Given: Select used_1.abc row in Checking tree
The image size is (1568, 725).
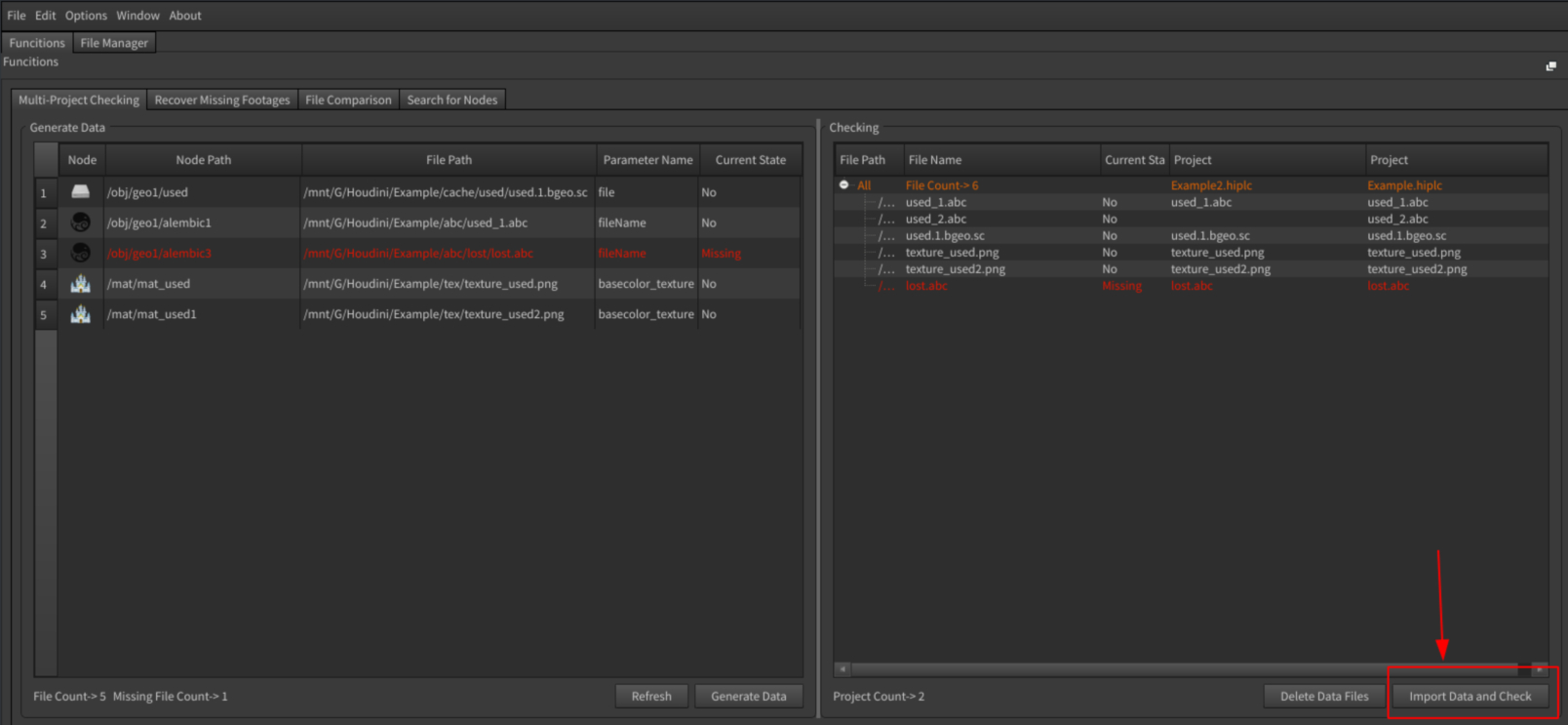Looking at the screenshot, I should pos(1191,202).
